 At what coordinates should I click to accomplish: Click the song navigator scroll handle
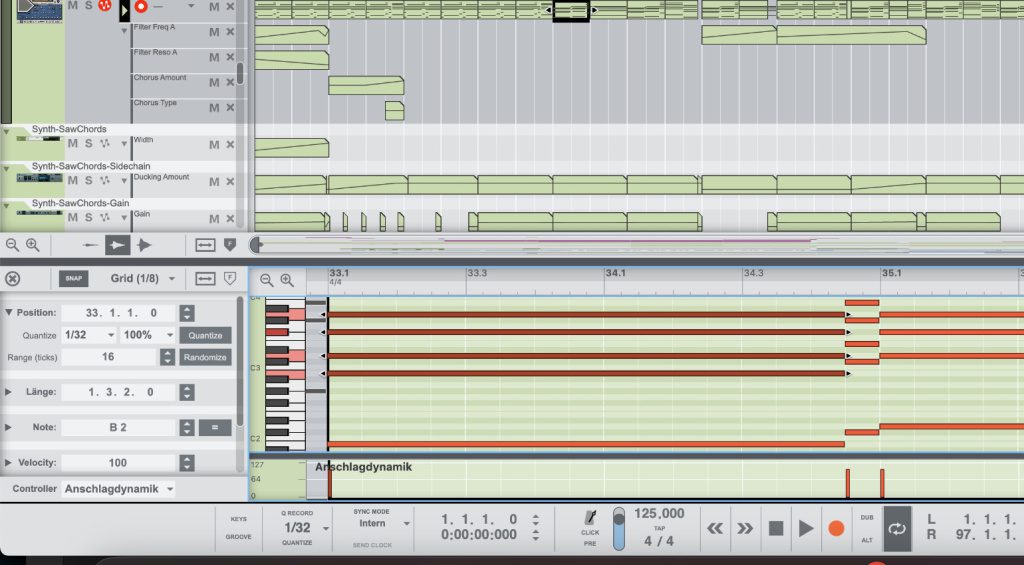[x=255, y=245]
